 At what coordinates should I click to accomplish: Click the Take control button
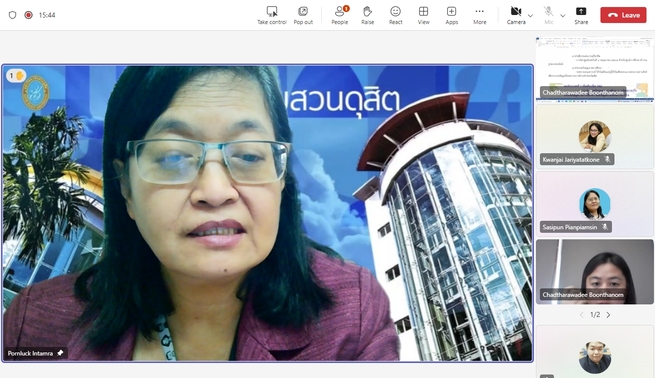(272, 15)
